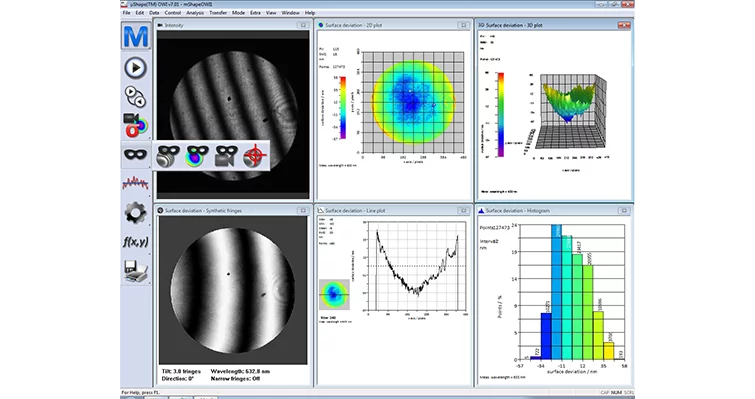Click the NUM indicator in status bar
This screenshot has height=399, width=755.
point(616,393)
